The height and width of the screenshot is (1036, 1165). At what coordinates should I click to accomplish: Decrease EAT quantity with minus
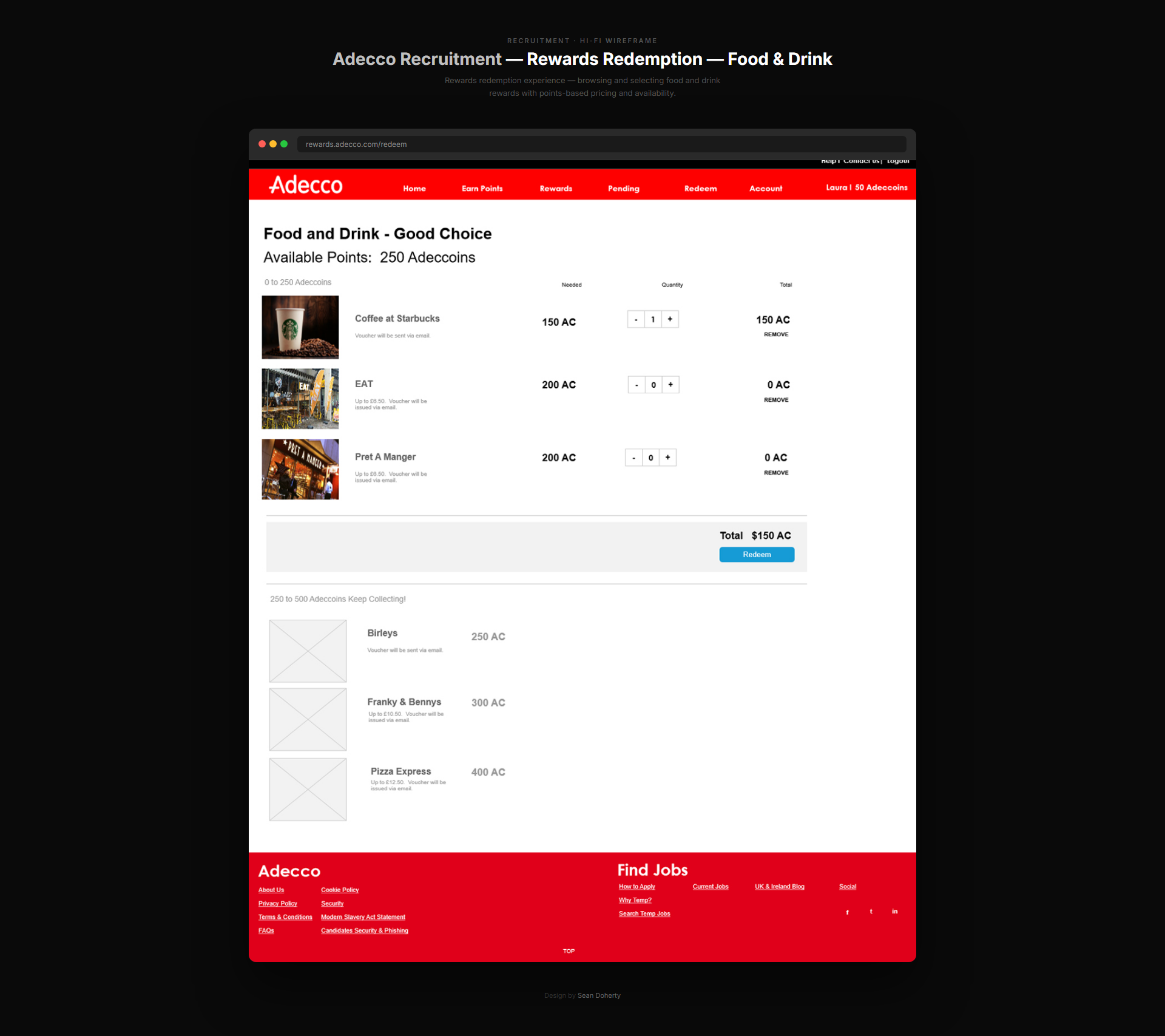(x=637, y=384)
